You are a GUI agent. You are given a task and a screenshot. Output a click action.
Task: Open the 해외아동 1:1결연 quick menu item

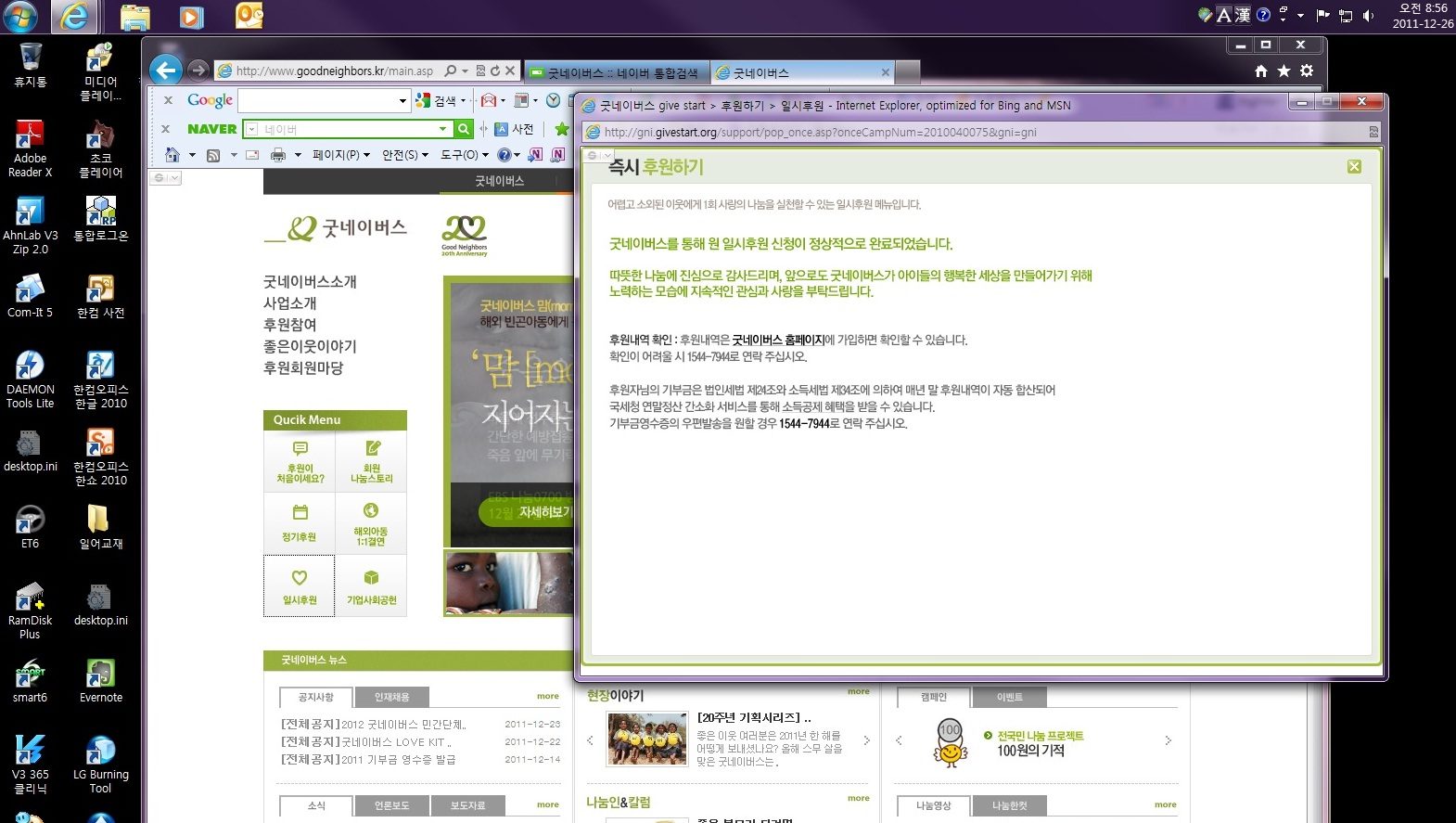[x=371, y=523]
